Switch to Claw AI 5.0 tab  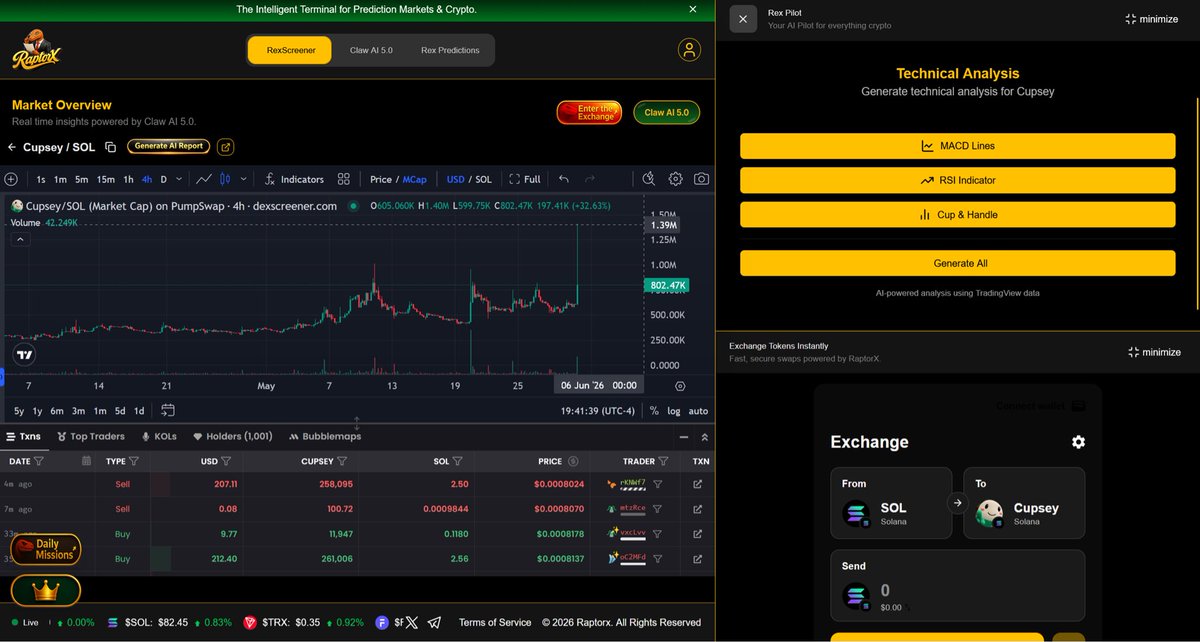click(x=371, y=50)
